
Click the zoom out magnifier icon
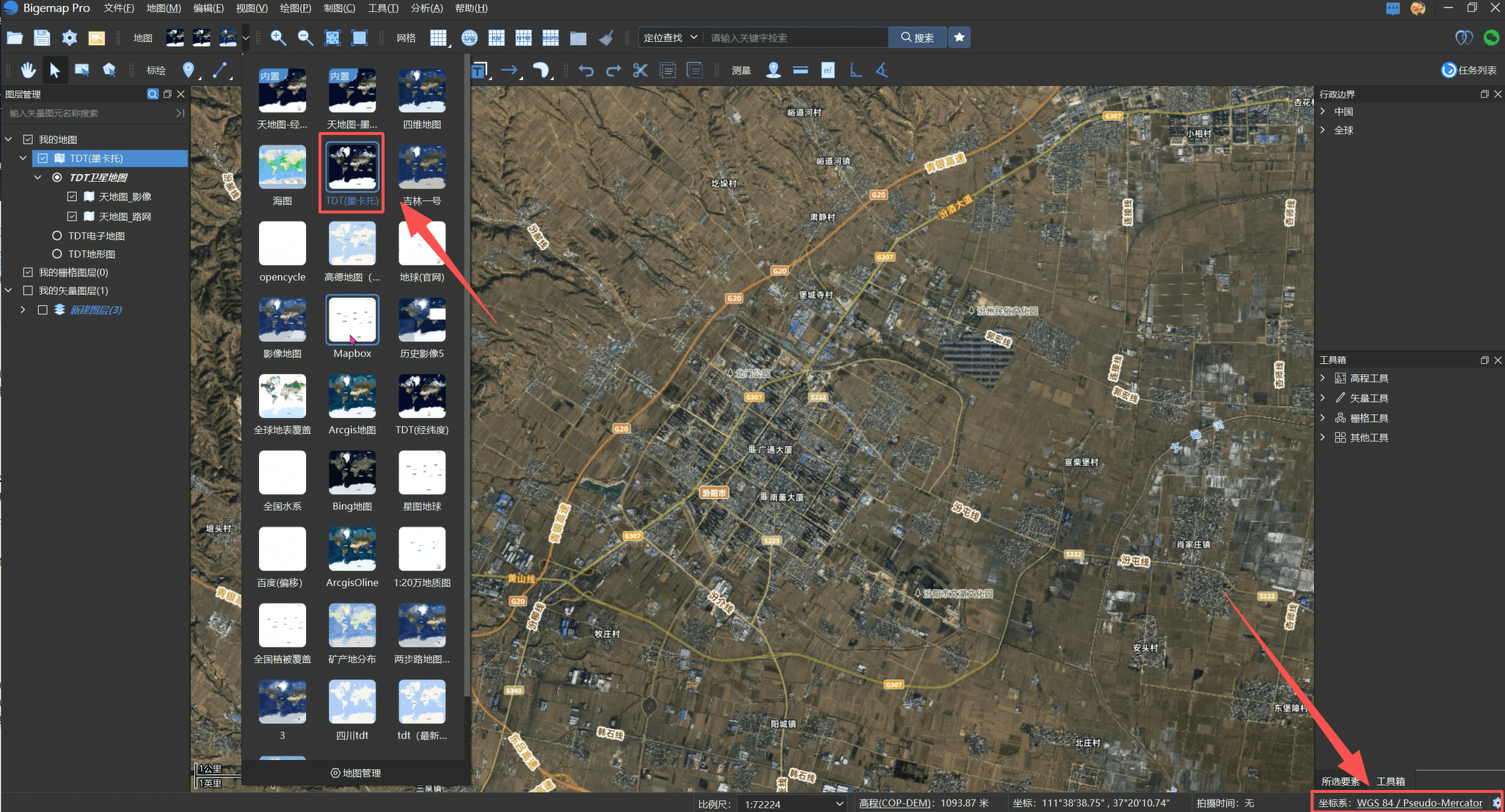coord(305,38)
